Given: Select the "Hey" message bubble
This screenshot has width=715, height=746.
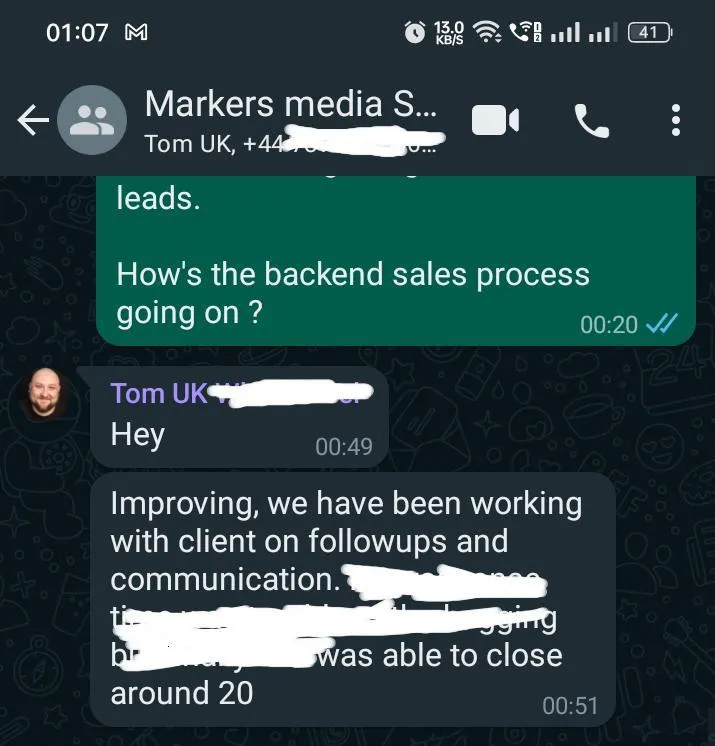Looking at the screenshot, I should pyautogui.click(x=240, y=417).
